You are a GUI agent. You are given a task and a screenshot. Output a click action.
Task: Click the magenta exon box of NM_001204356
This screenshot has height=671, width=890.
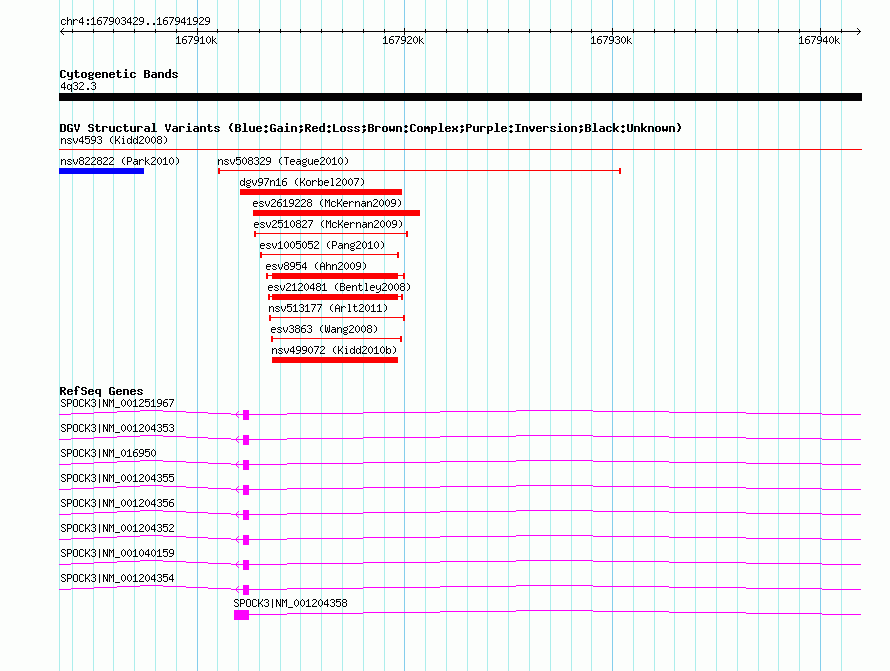(x=246, y=515)
